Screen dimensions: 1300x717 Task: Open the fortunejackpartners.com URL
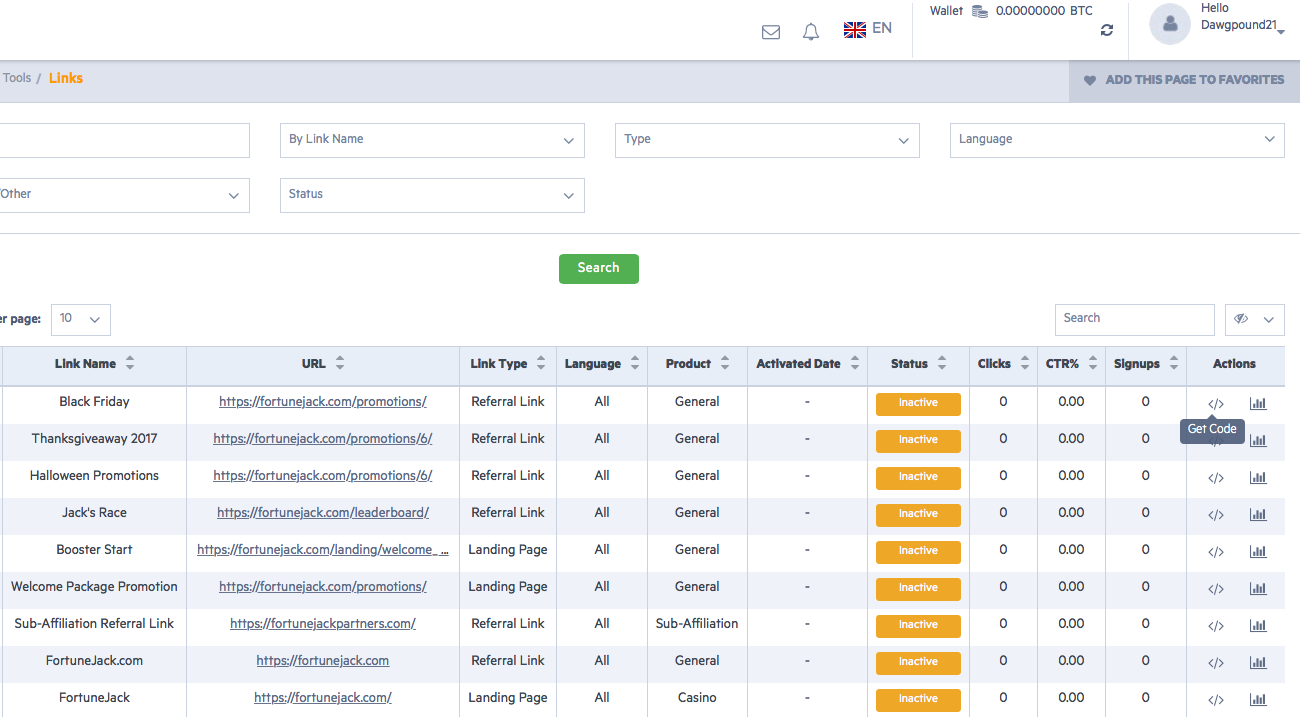323,624
